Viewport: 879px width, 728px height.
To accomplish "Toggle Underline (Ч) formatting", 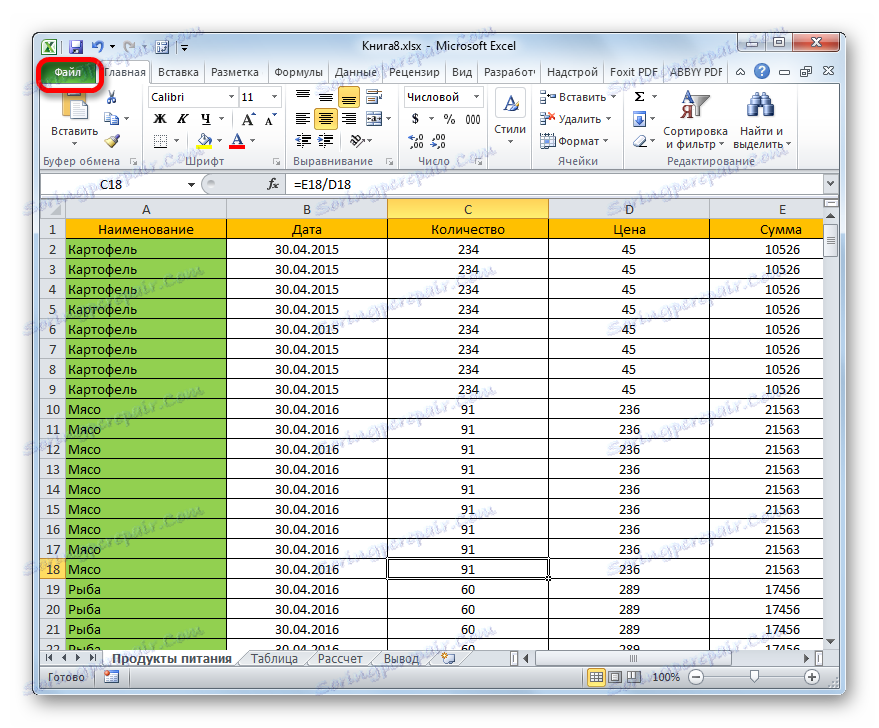I will [206, 119].
